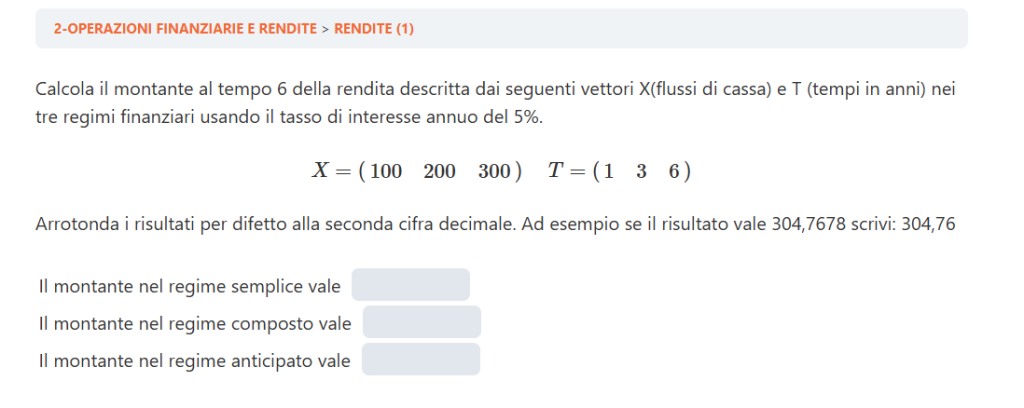Click the value 300 in vector X
The image size is (1024, 408).
[x=494, y=171]
